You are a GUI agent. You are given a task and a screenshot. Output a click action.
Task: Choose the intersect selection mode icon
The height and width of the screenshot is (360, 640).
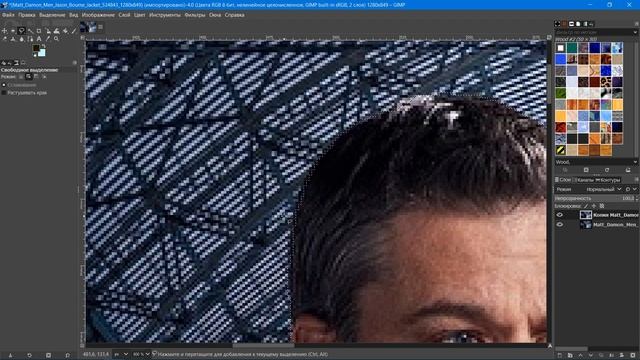click(44, 77)
